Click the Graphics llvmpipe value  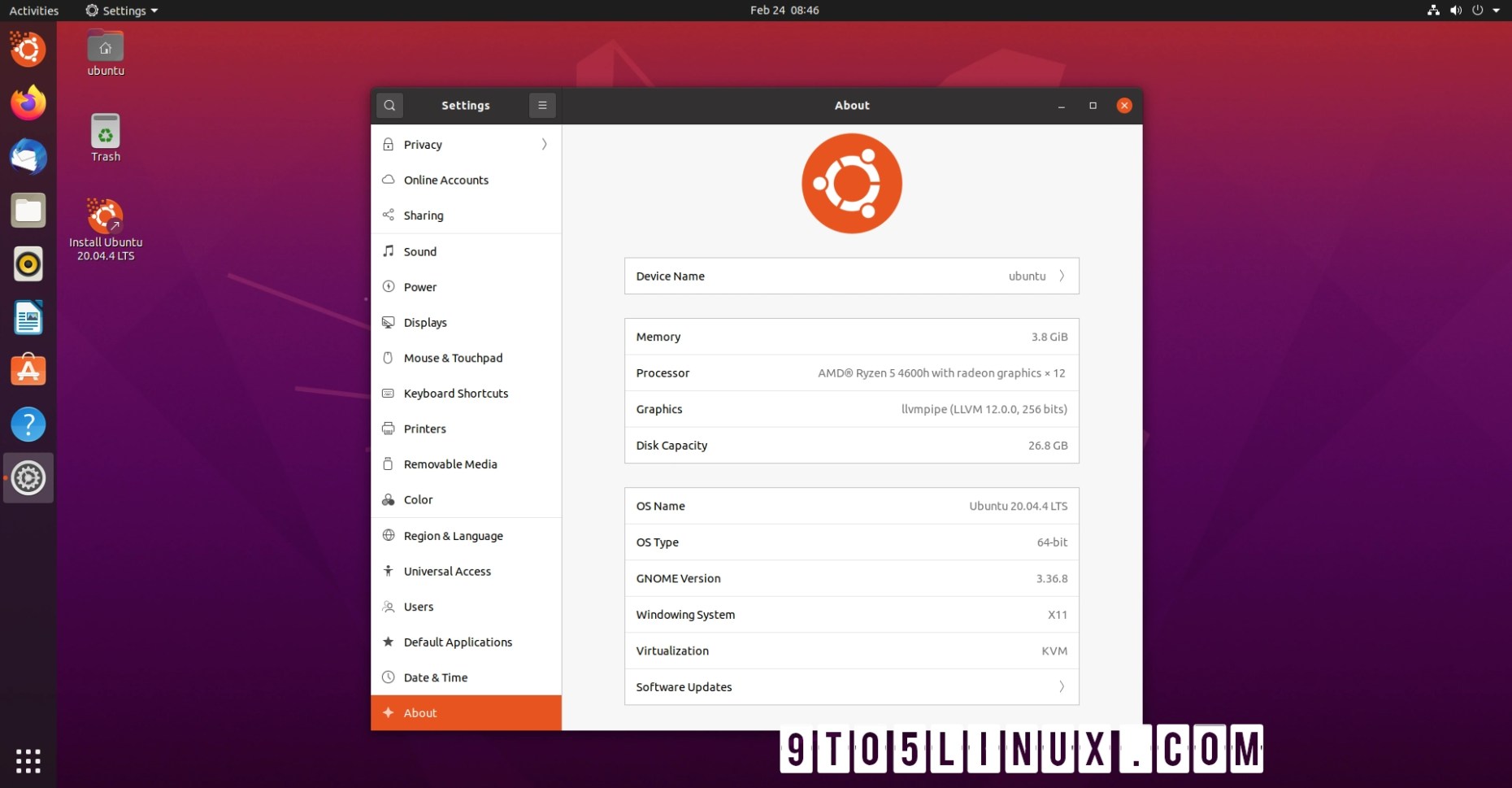tap(984, 409)
